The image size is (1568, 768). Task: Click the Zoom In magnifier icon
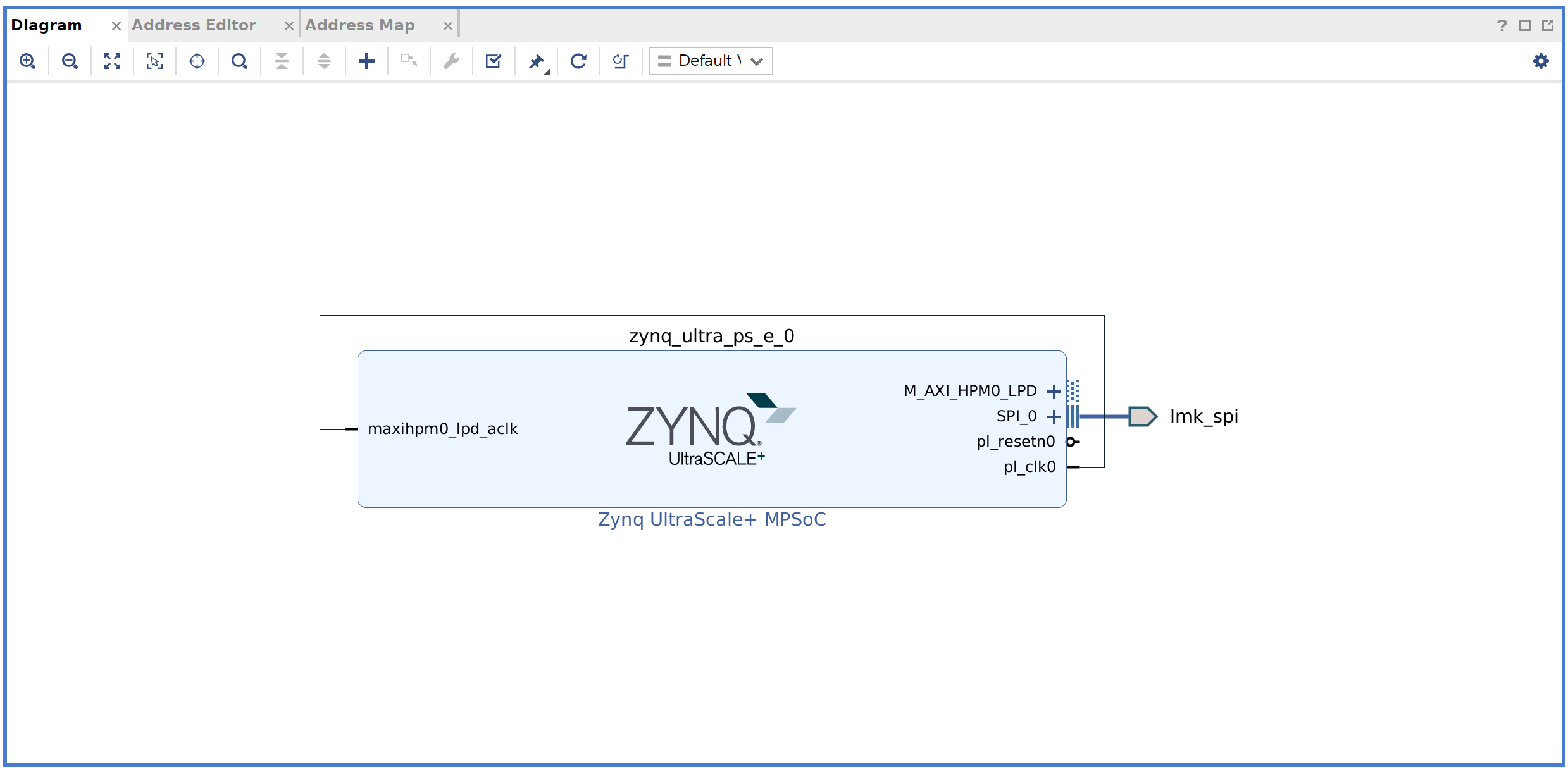pos(28,61)
